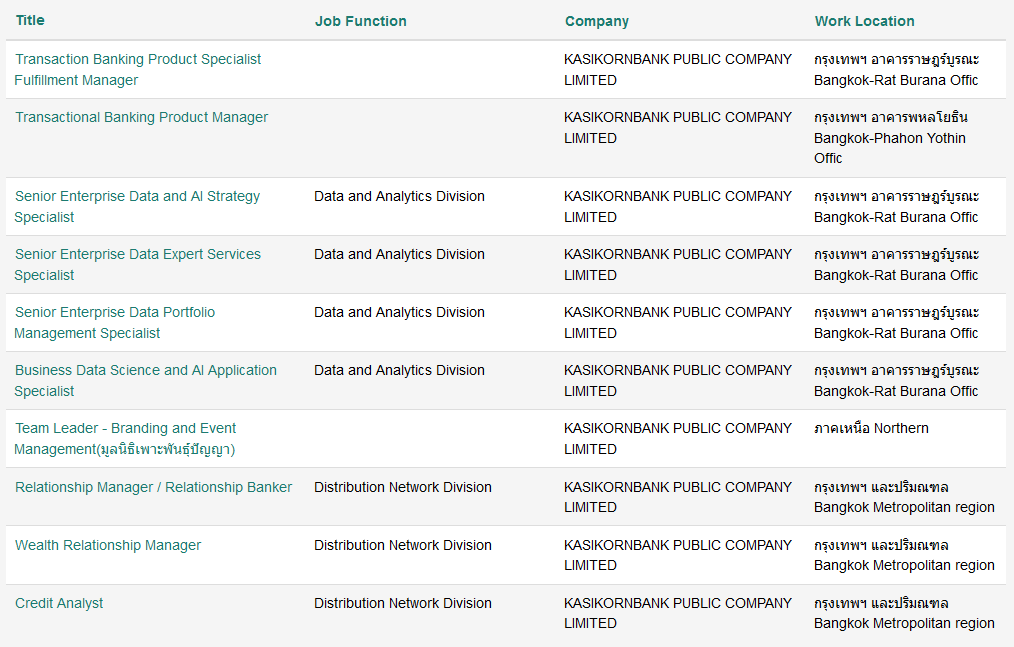The height and width of the screenshot is (647, 1014).
Task: Select Distribution Network Division in Relationship Banker row
Action: coord(403,487)
